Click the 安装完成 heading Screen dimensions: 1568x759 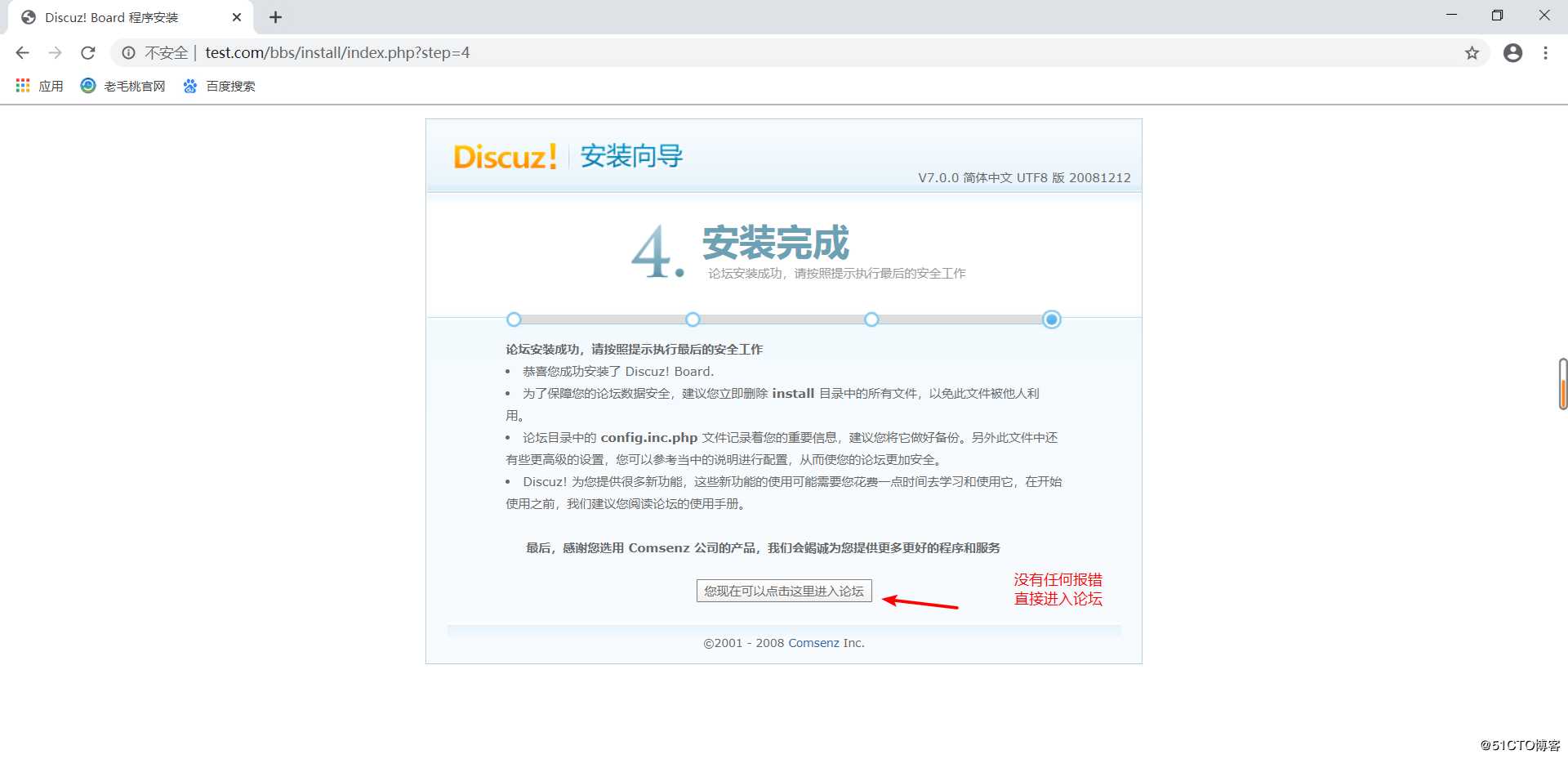tap(776, 243)
